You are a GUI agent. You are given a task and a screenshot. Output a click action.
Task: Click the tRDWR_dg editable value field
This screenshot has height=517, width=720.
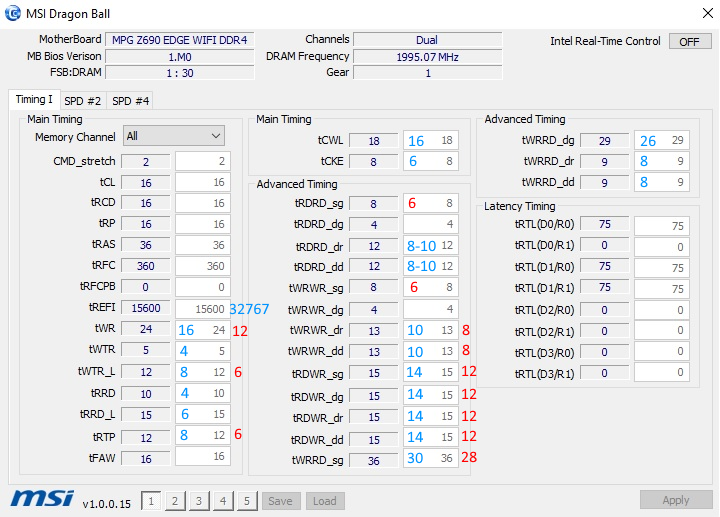[x=431, y=394]
